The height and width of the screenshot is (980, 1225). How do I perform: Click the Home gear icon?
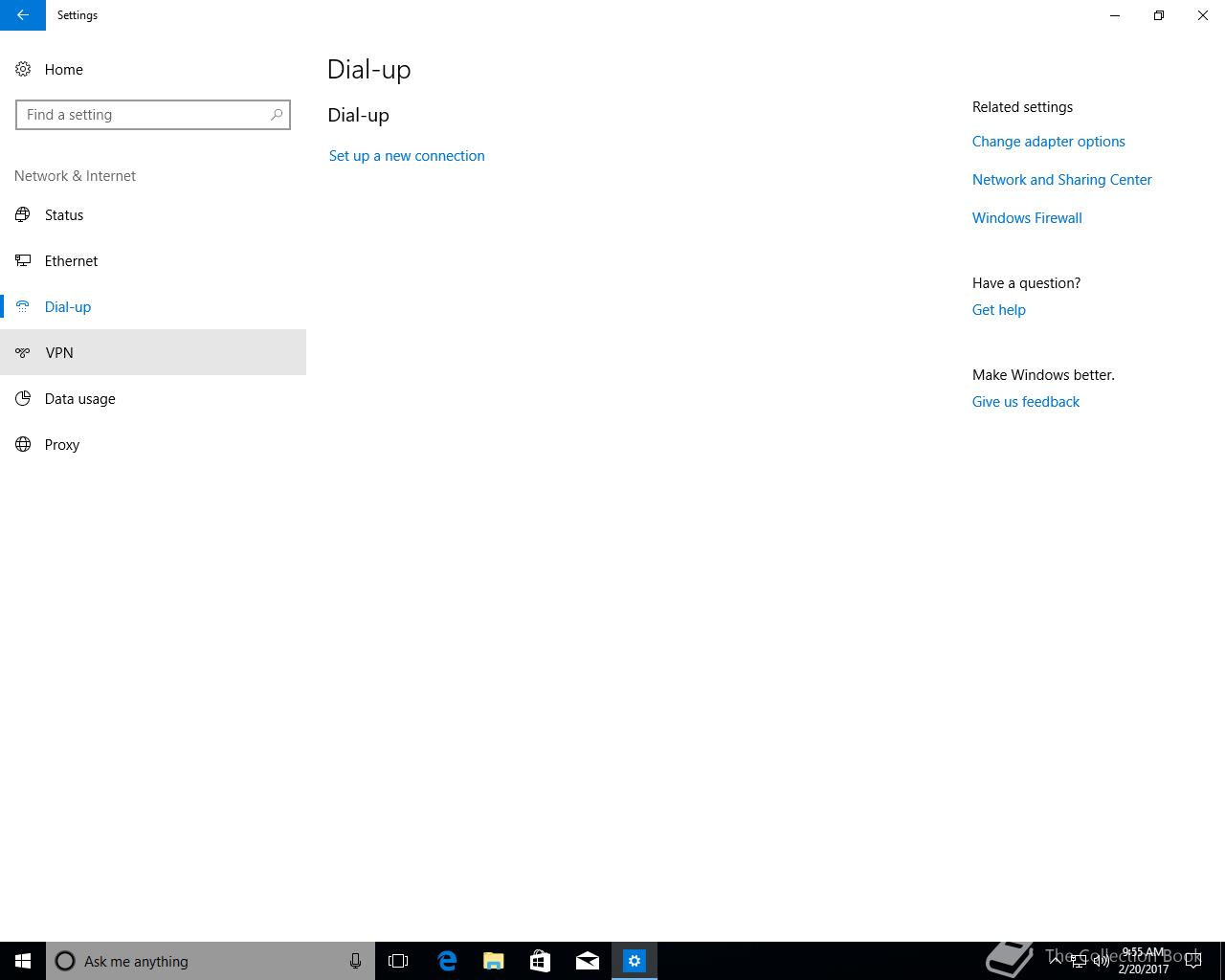(x=23, y=70)
